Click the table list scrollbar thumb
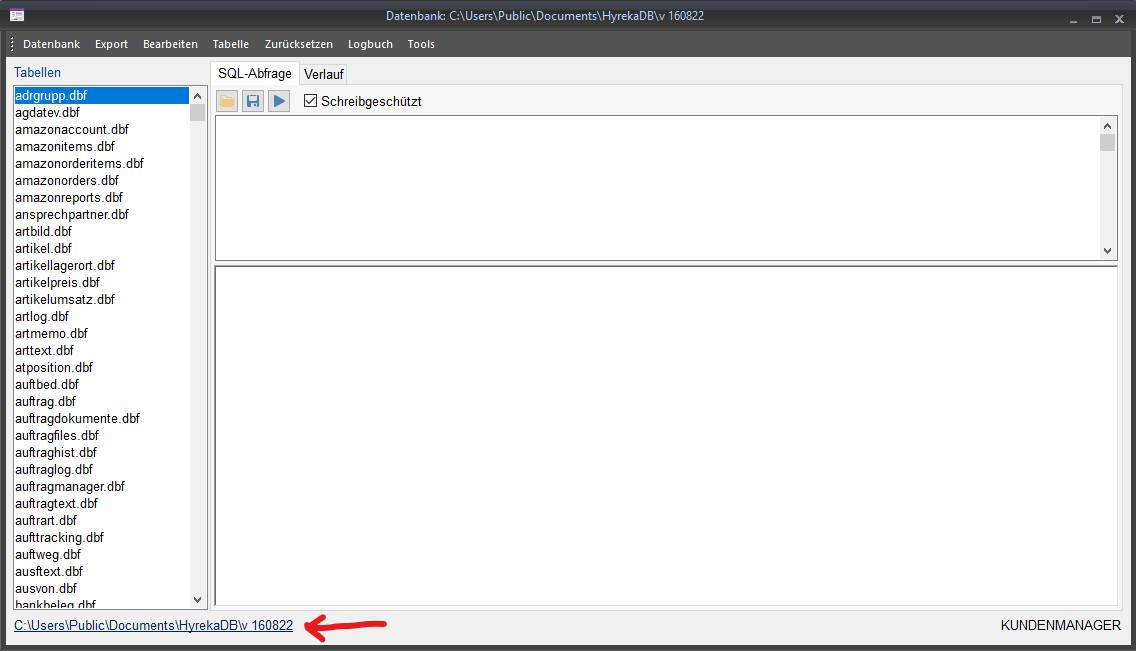Image resolution: width=1136 pixels, height=651 pixels. pyautogui.click(x=197, y=113)
